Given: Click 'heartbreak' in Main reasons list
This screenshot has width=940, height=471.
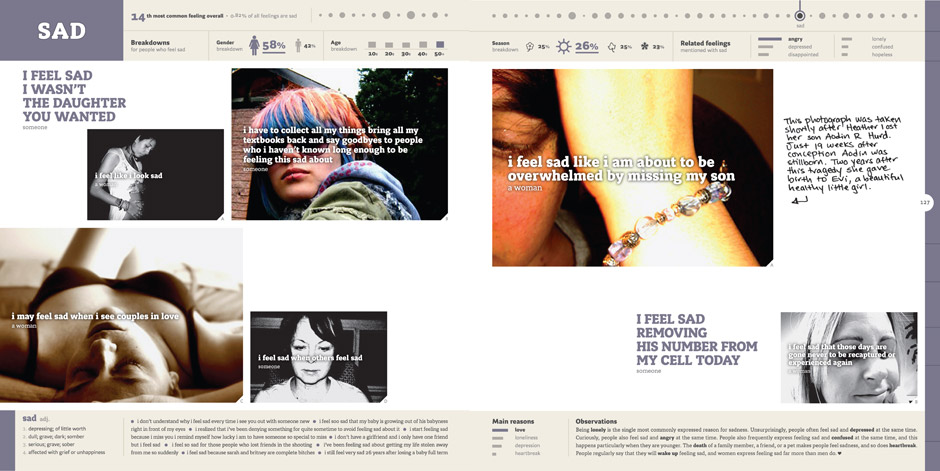Looking at the screenshot, I should [526, 453].
